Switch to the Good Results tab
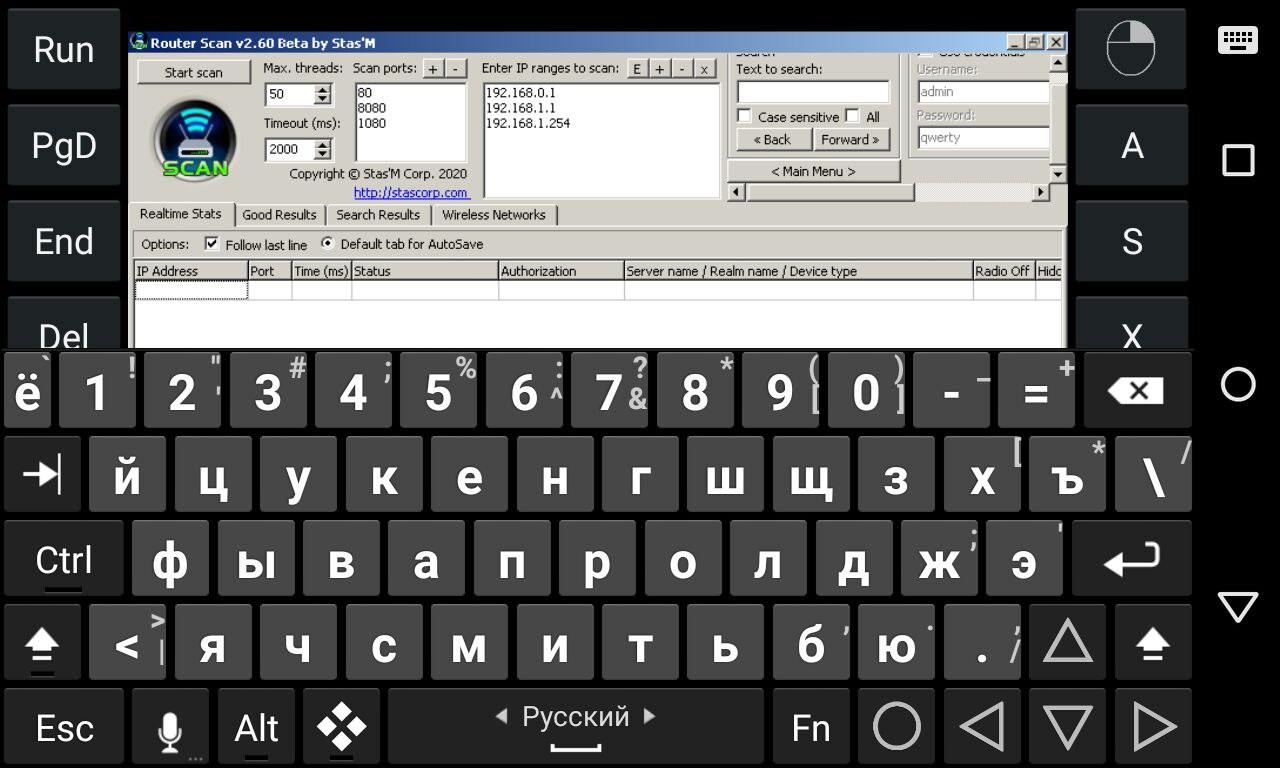Screen dimensions: 1280x768 coord(279,215)
